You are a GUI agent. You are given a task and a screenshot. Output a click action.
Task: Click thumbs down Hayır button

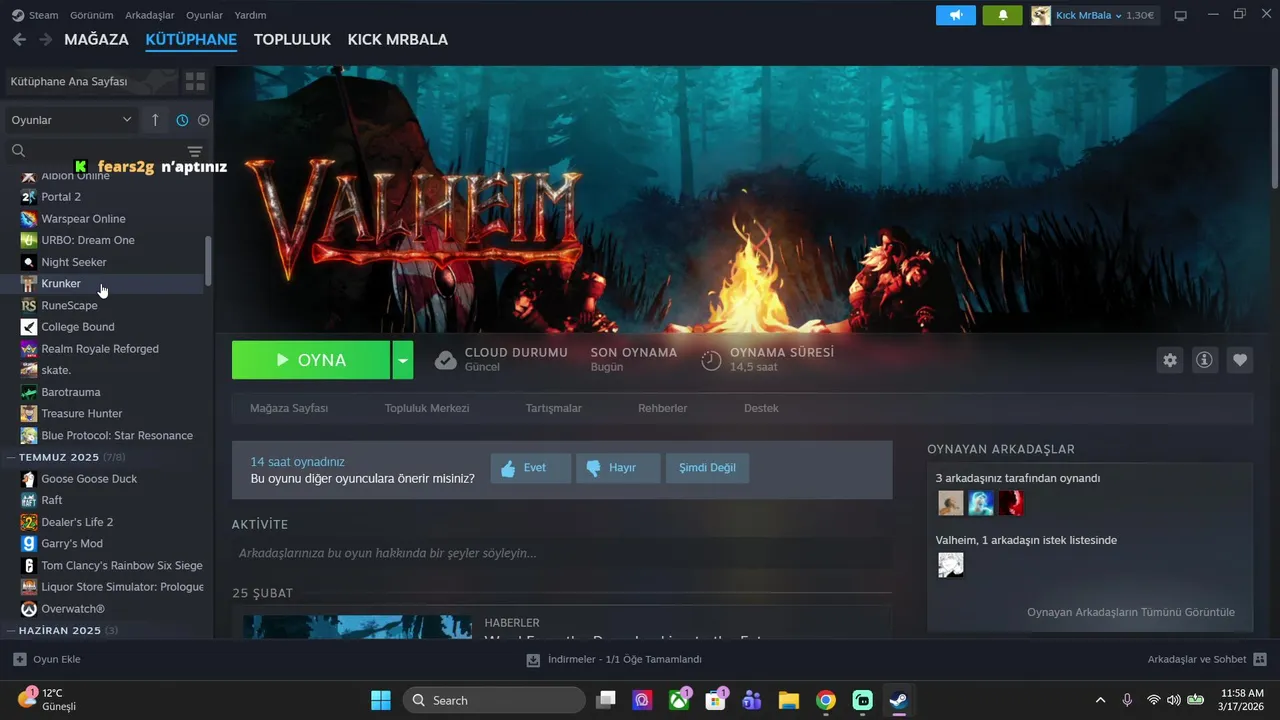[x=618, y=468]
